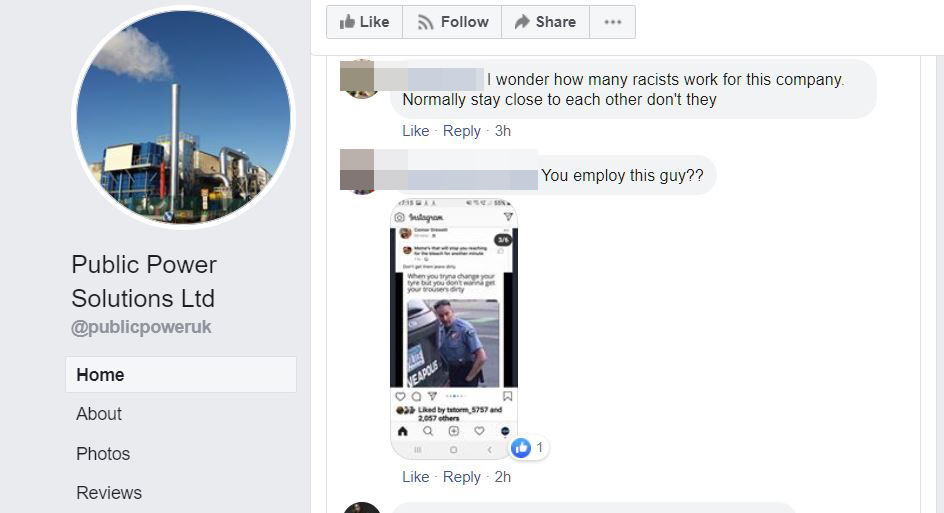This screenshot has height=513, width=944.
Task: Click first commenter's blurred avatar
Action: tap(360, 79)
